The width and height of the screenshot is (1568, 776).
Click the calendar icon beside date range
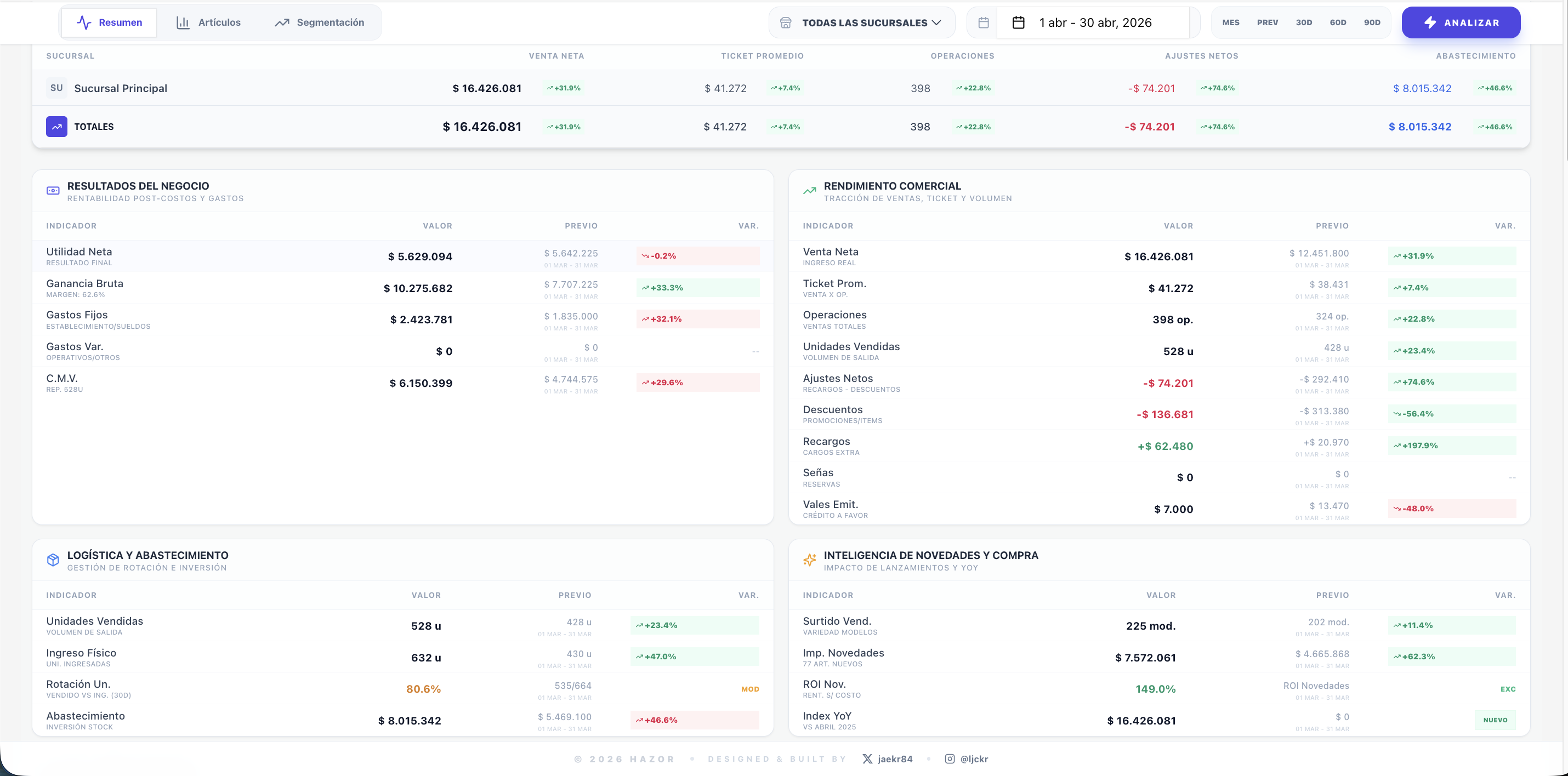tap(1018, 22)
